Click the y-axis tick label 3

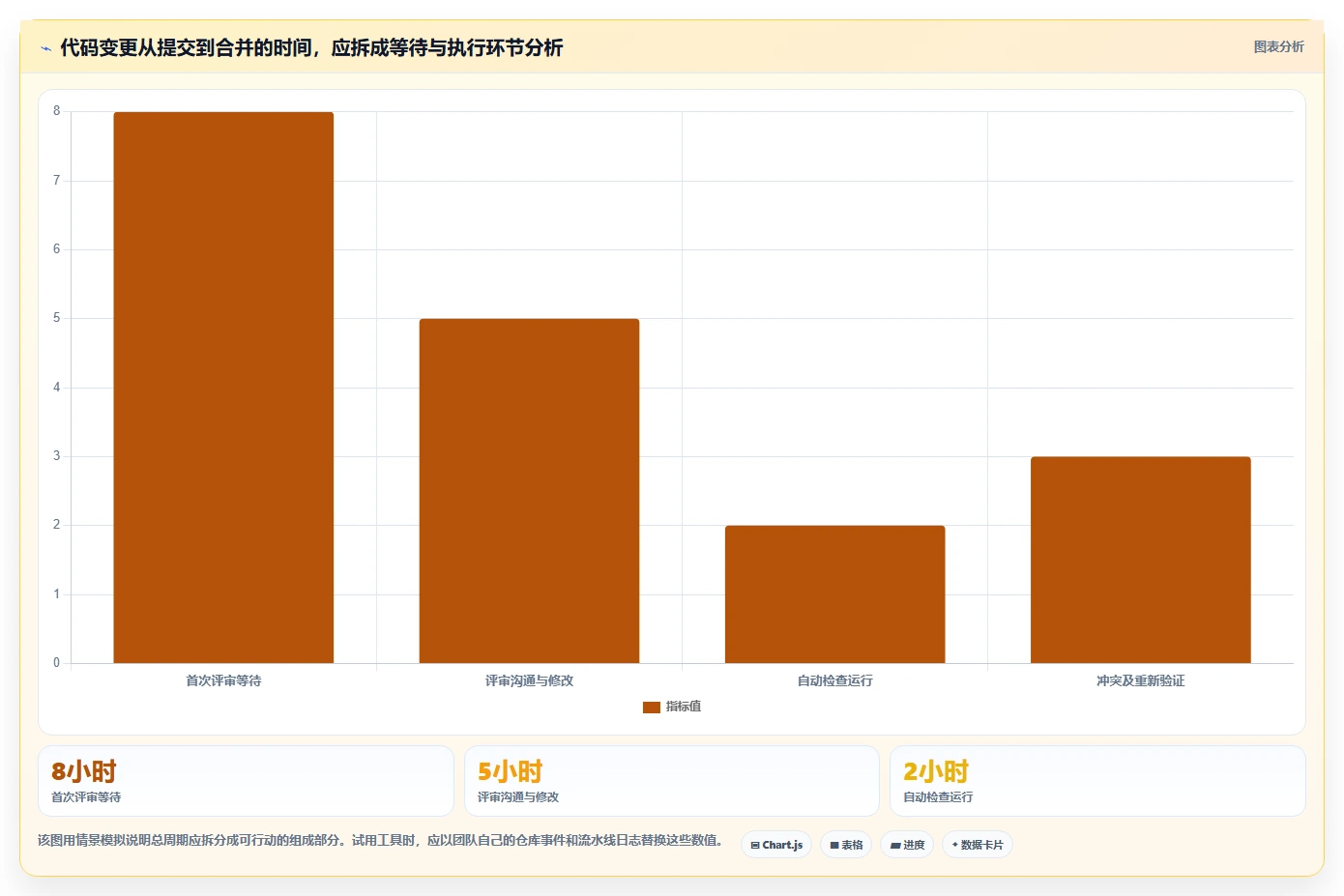coord(56,456)
